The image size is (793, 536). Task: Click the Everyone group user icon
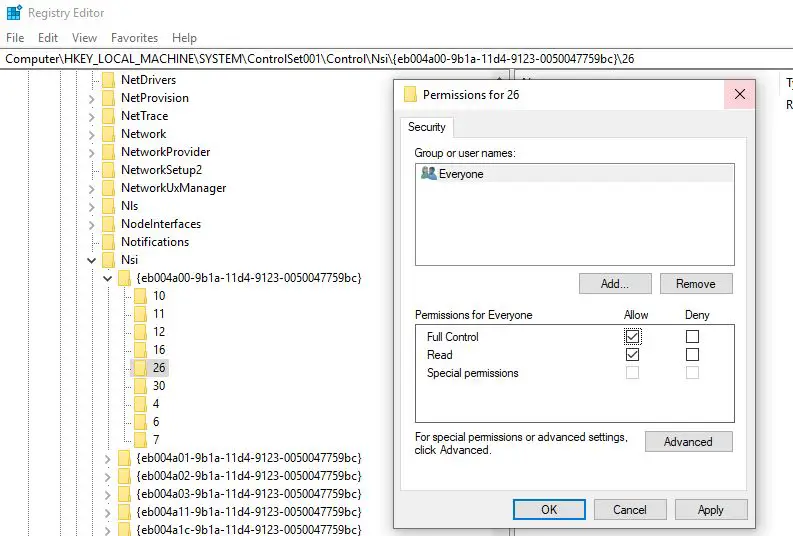point(428,174)
